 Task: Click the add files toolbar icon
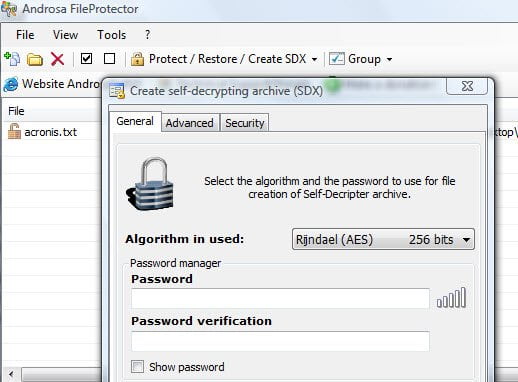click(12, 59)
